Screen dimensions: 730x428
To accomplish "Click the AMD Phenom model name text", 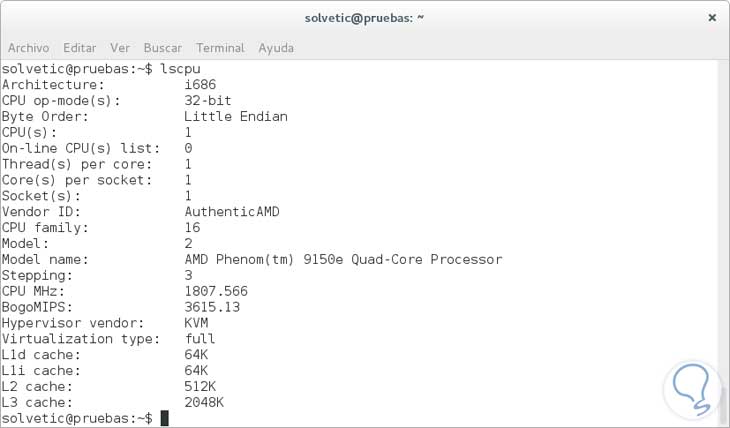I will point(343,259).
